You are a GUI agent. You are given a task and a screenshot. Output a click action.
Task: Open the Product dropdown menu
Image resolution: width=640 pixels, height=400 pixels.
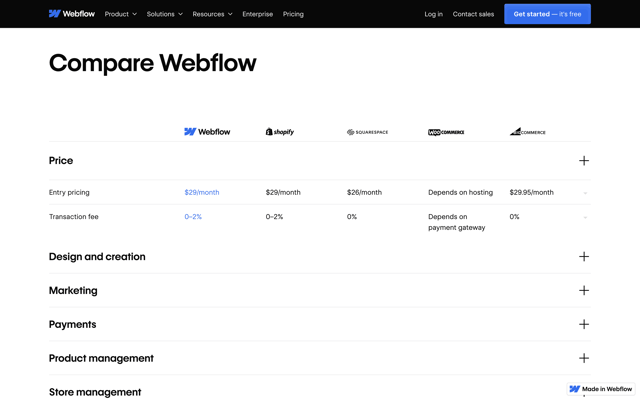pos(120,14)
